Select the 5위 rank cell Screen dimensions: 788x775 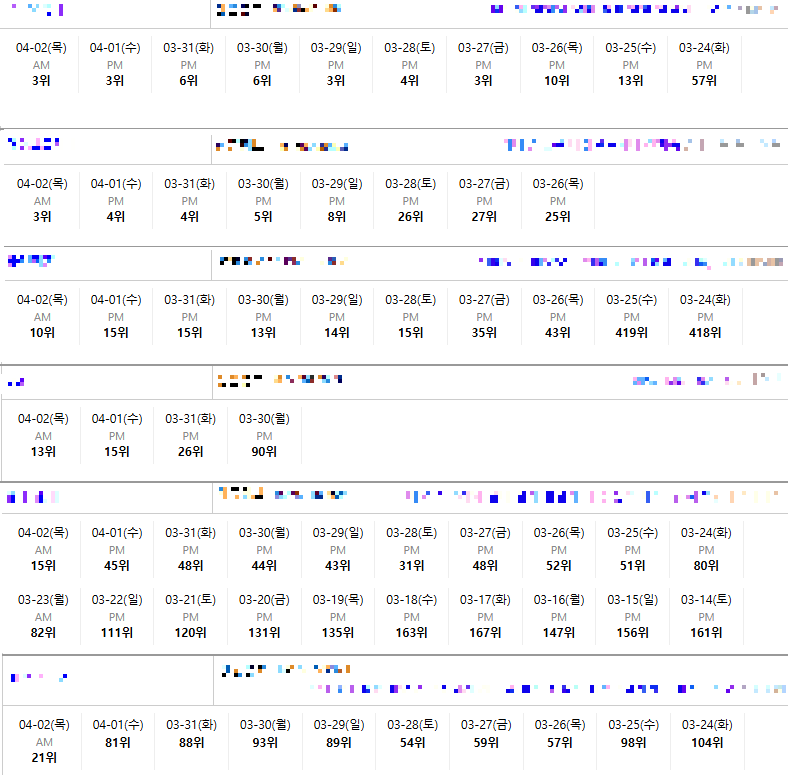pyautogui.click(x=263, y=217)
